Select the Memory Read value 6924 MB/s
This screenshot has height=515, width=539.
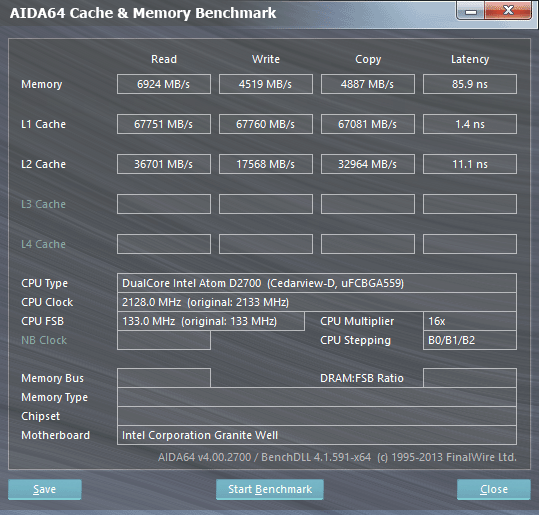coord(164,84)
